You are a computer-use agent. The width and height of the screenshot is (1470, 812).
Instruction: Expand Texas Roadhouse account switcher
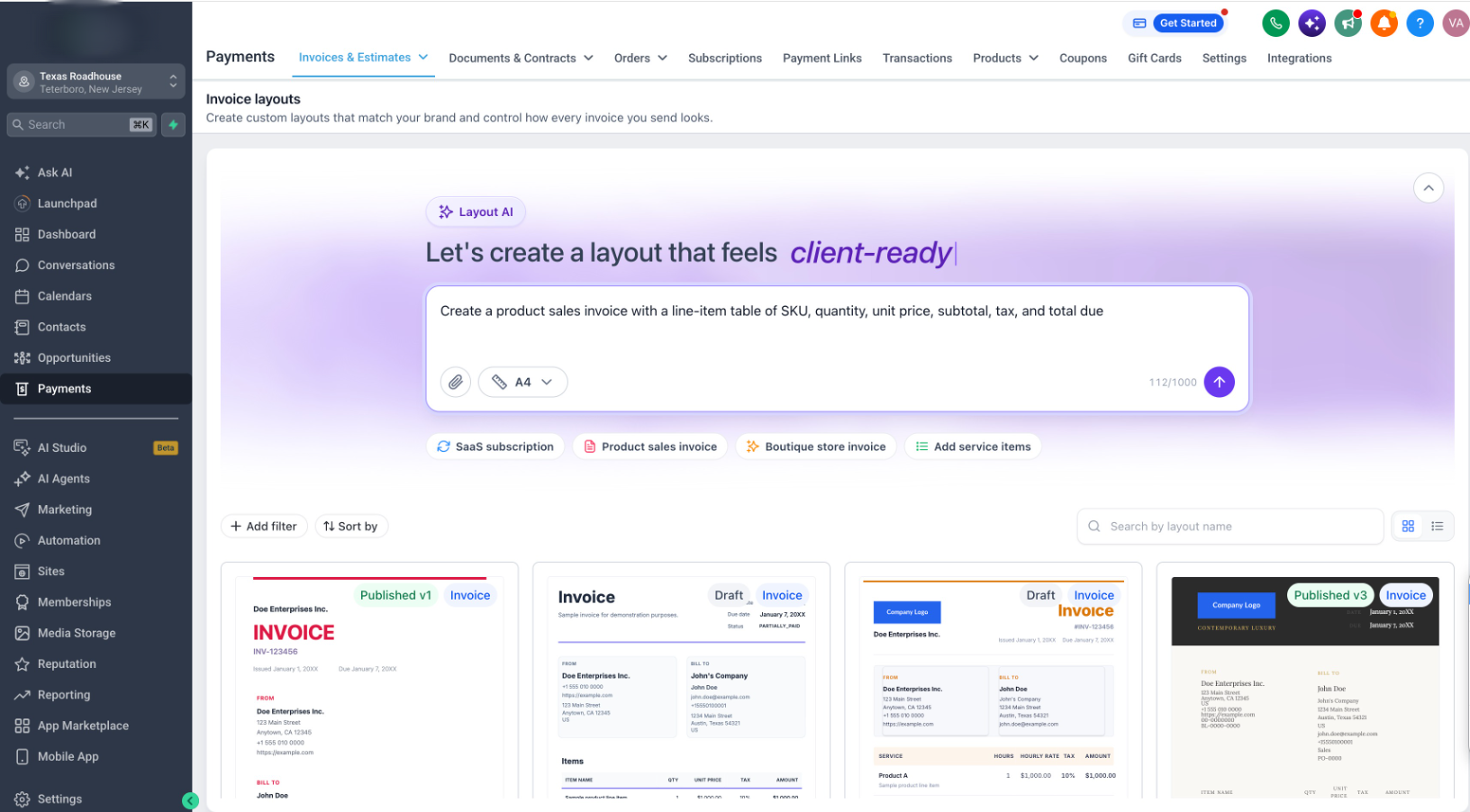point(95,82)
